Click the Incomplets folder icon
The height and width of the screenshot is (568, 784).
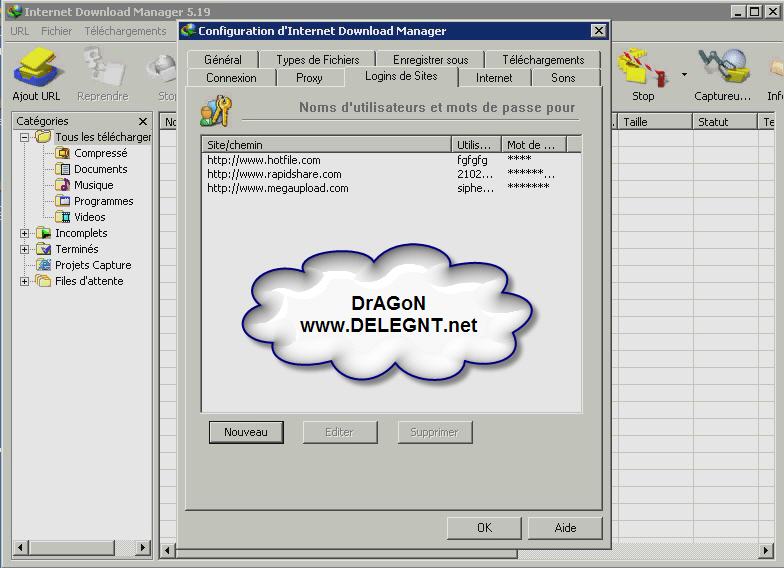point(44,233)
